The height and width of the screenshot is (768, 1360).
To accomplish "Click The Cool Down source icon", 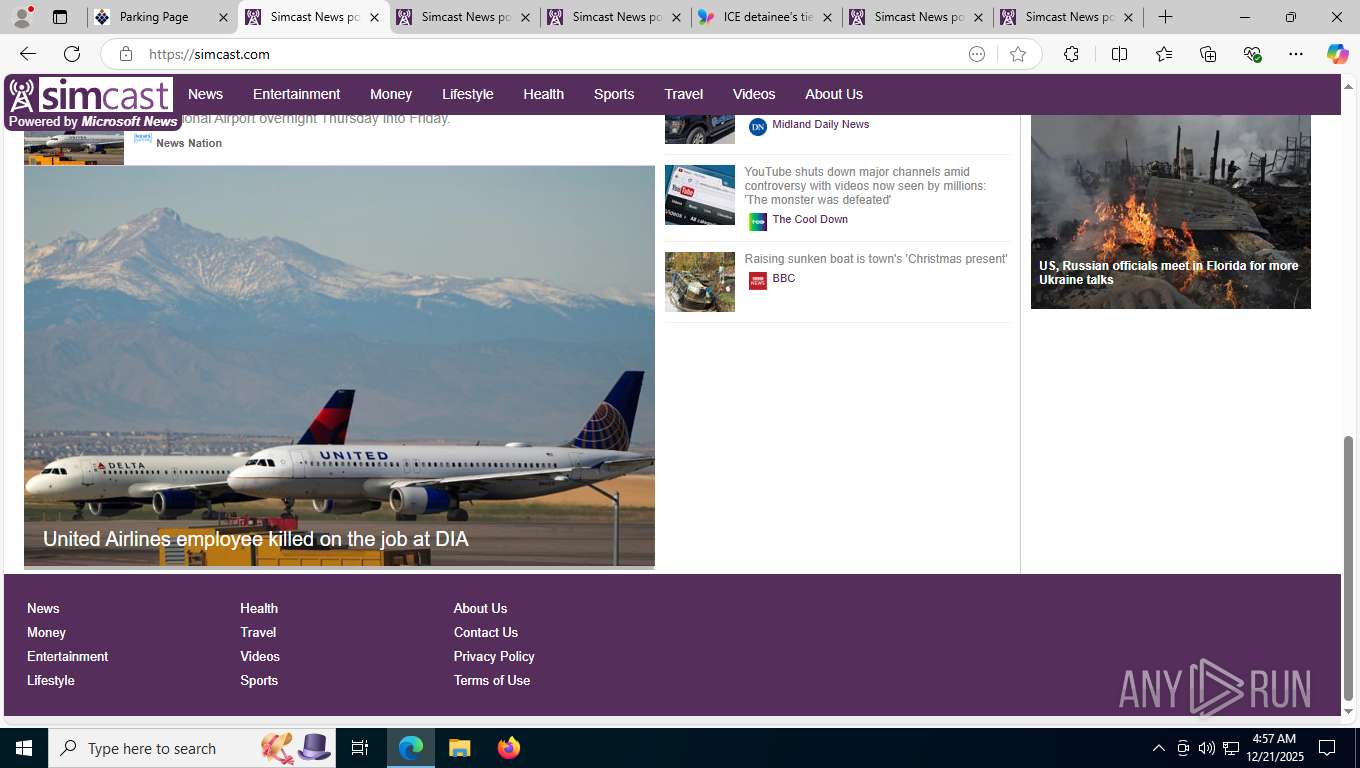I will [758, 222].
